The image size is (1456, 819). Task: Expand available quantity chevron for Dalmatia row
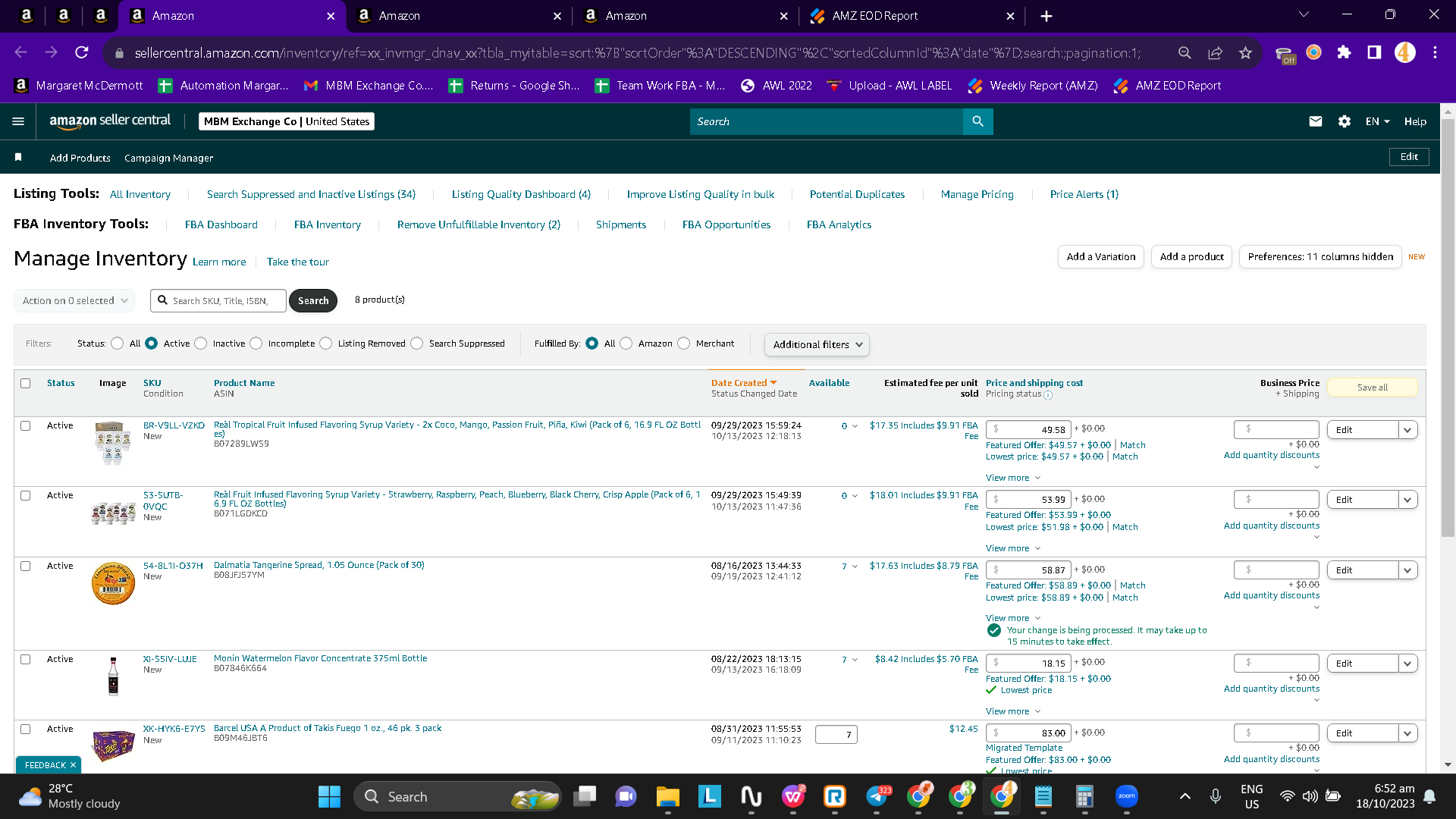pyautogui.click(x=855, y=566)
